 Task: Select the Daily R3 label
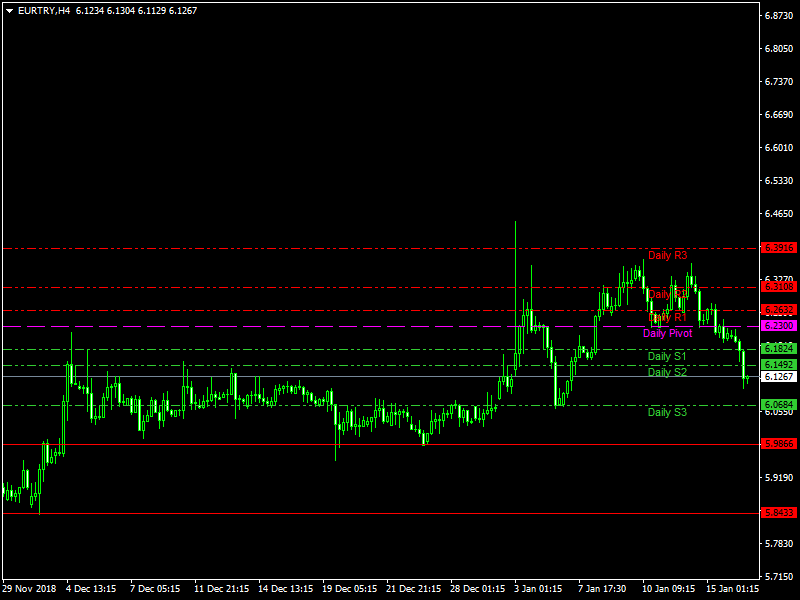tap(667, 255)
